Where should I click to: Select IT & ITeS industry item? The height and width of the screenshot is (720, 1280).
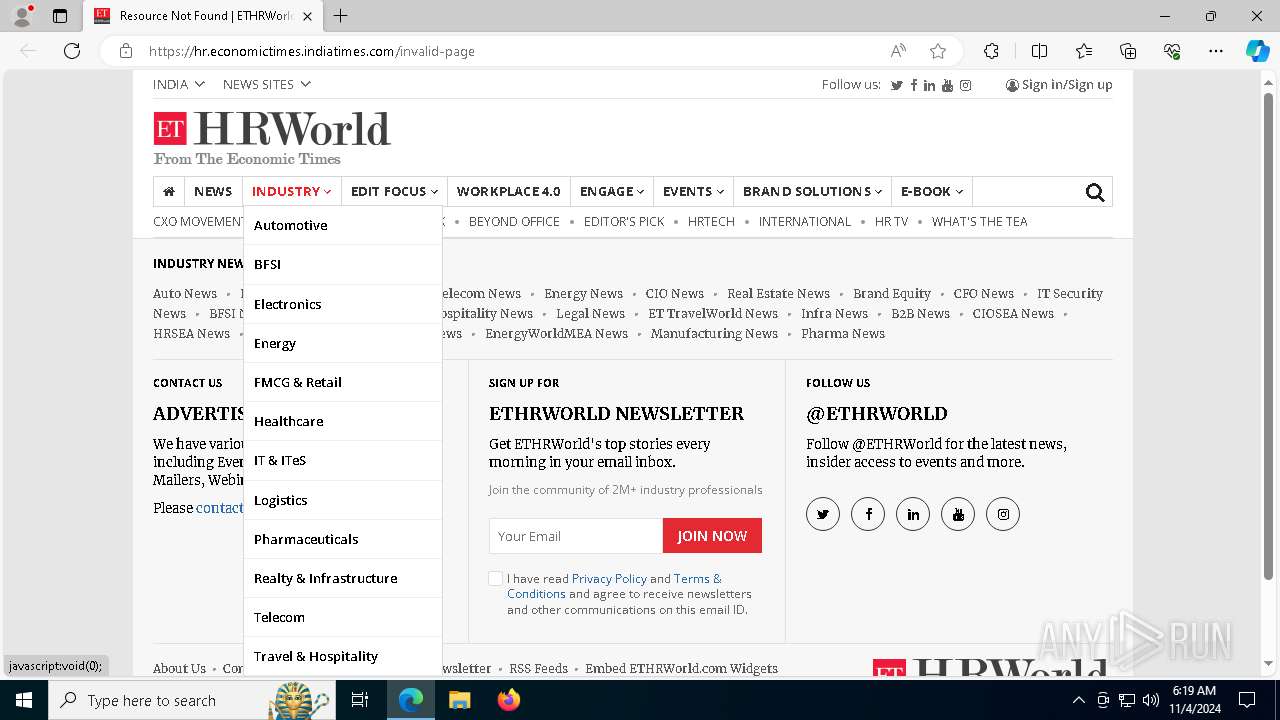tap(343, 460)
